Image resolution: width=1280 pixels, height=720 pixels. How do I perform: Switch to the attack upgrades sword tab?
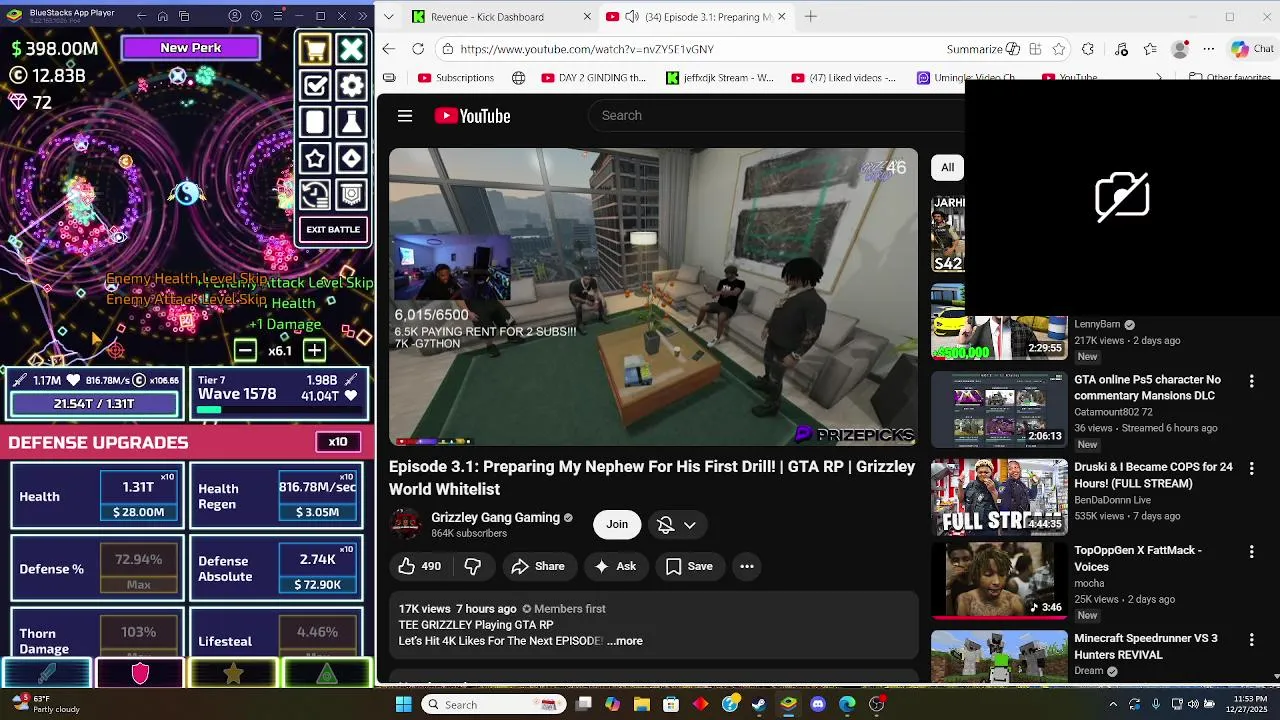[x=47, y=673]
